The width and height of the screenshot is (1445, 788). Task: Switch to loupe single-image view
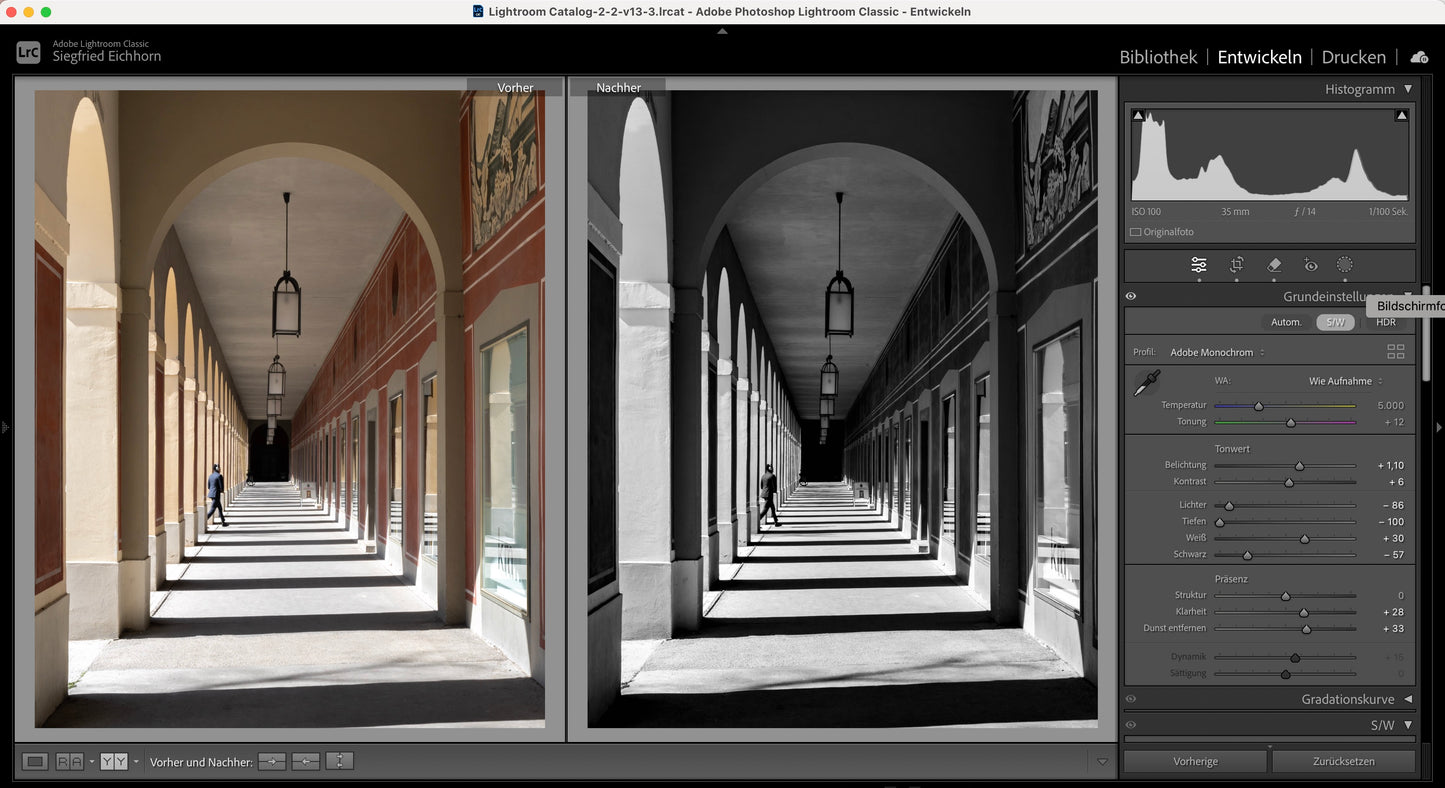point(35,762)
